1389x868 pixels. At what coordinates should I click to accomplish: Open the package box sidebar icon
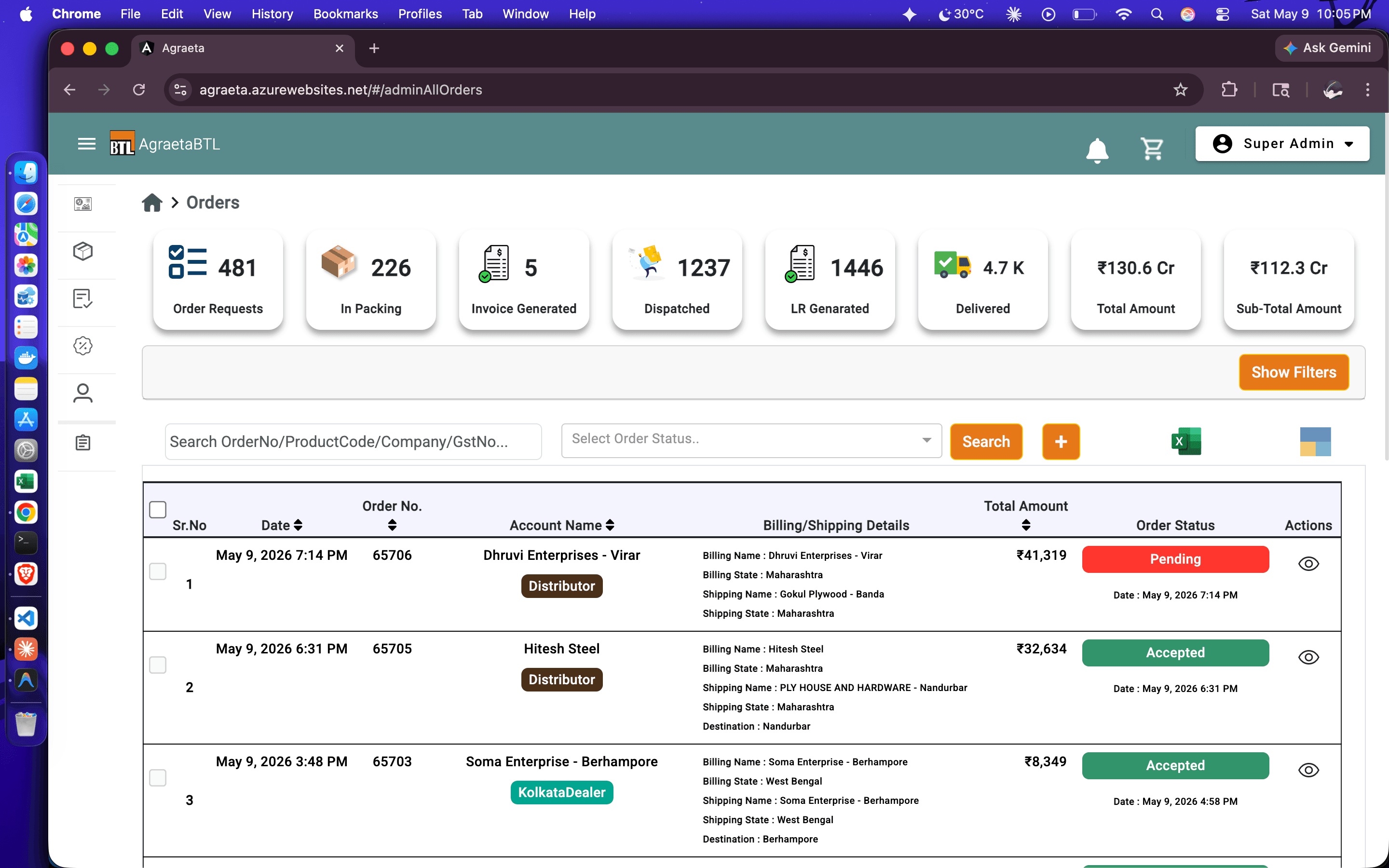tap(82, 251)
